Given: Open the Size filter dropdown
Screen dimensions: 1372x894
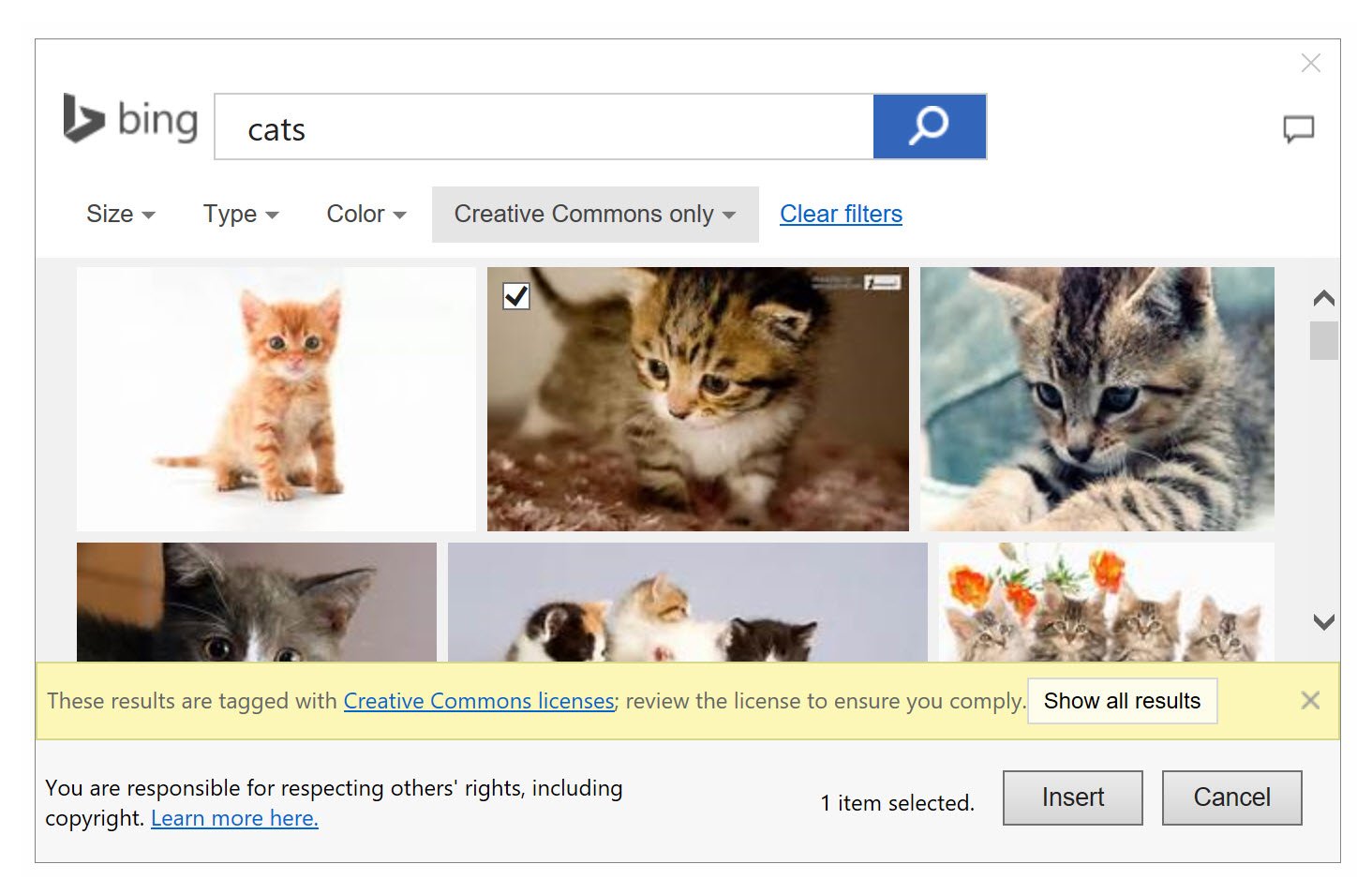Looking at the screenshot, I should pyautogui.click(x=120, y=215).
